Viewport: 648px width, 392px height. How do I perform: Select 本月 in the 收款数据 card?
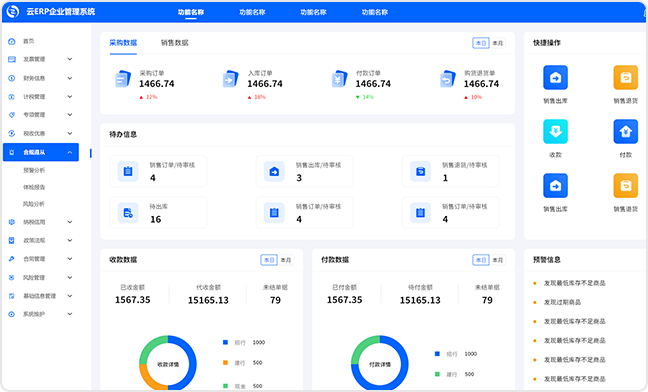point(286,260)
